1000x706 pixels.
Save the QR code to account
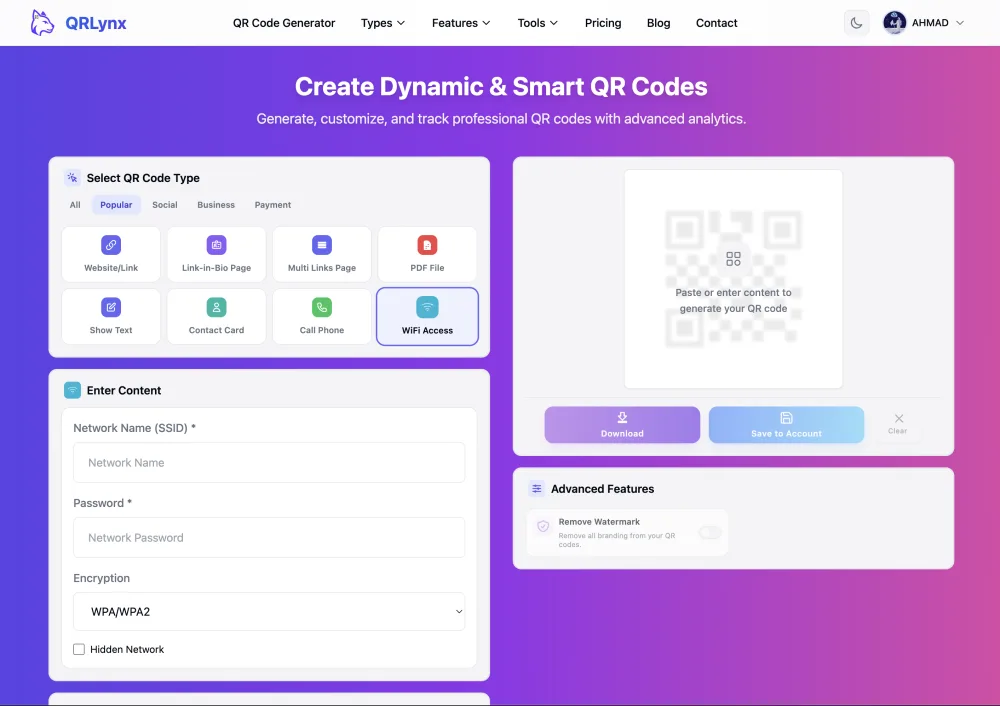coord(786,424)
